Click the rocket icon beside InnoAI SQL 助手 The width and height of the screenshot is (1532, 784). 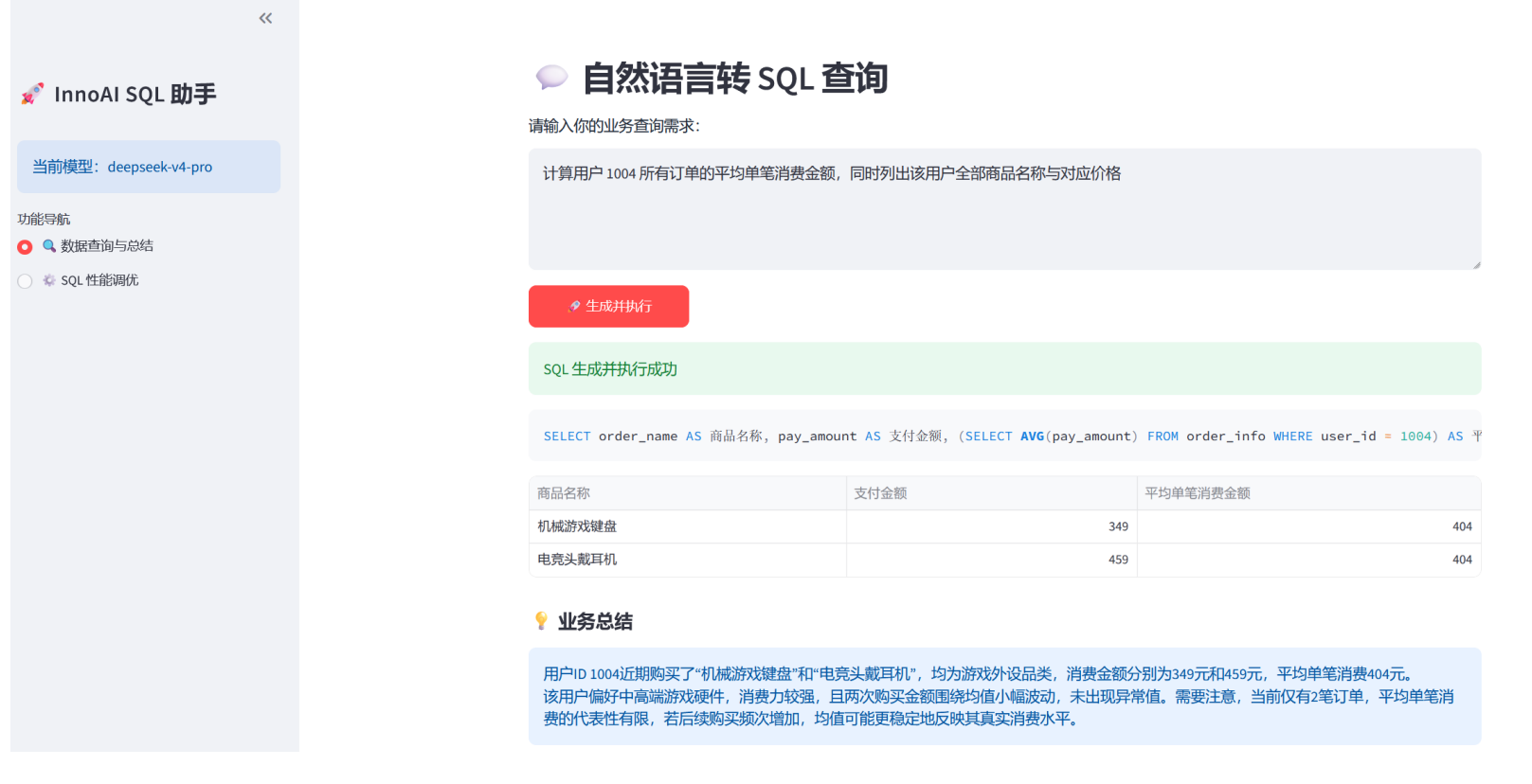pos(32,94)
